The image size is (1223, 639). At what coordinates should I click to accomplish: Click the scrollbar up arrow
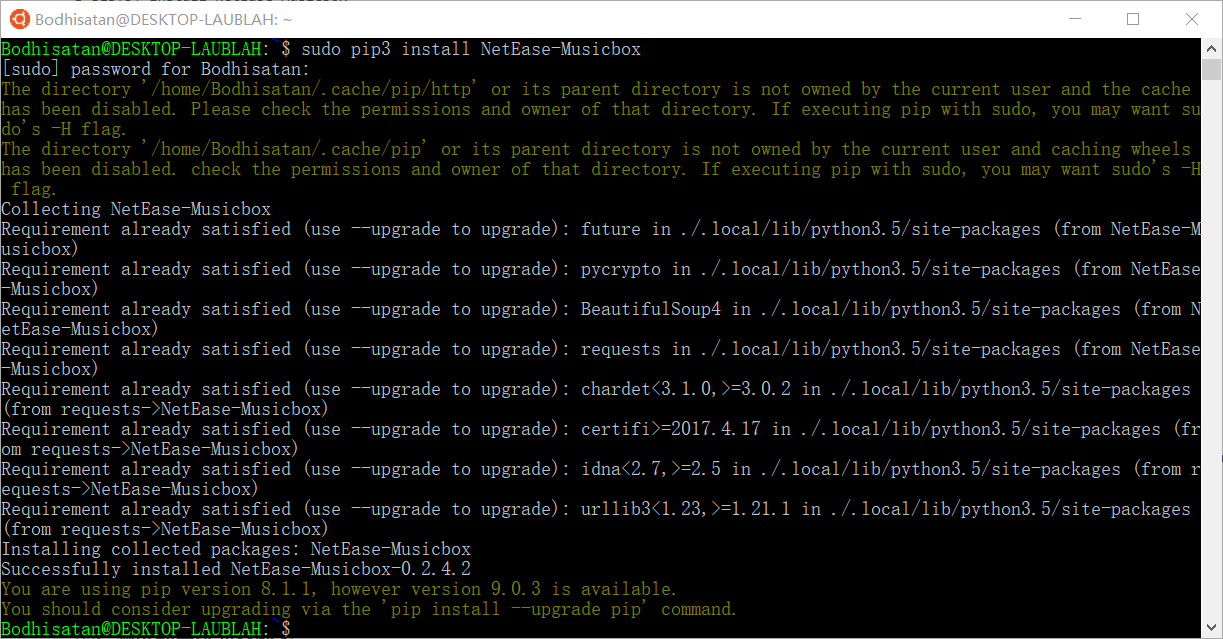pyautogui.click(x=1210, y=47)
